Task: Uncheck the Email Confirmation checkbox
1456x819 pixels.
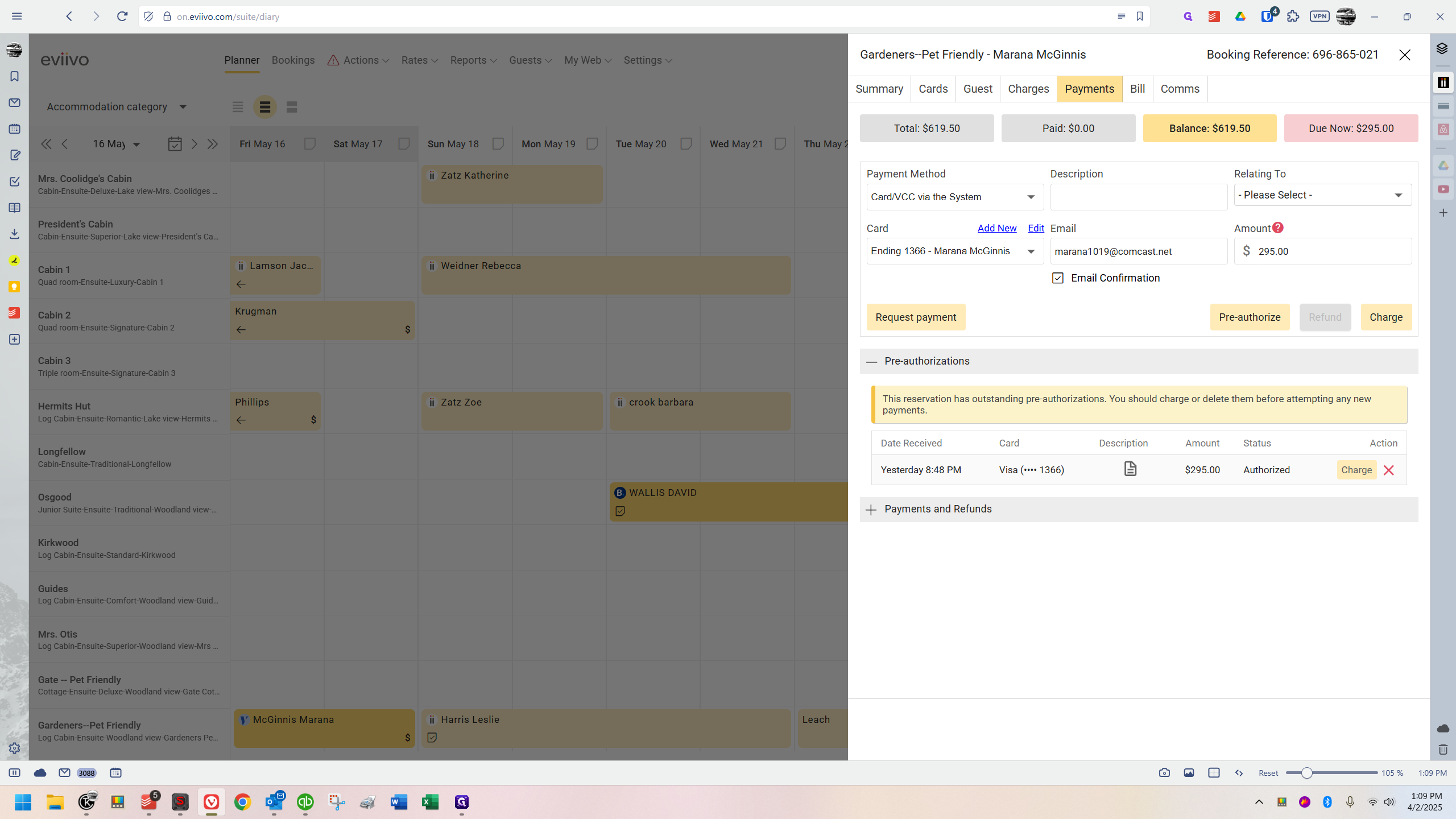Action: (1058, 278)
